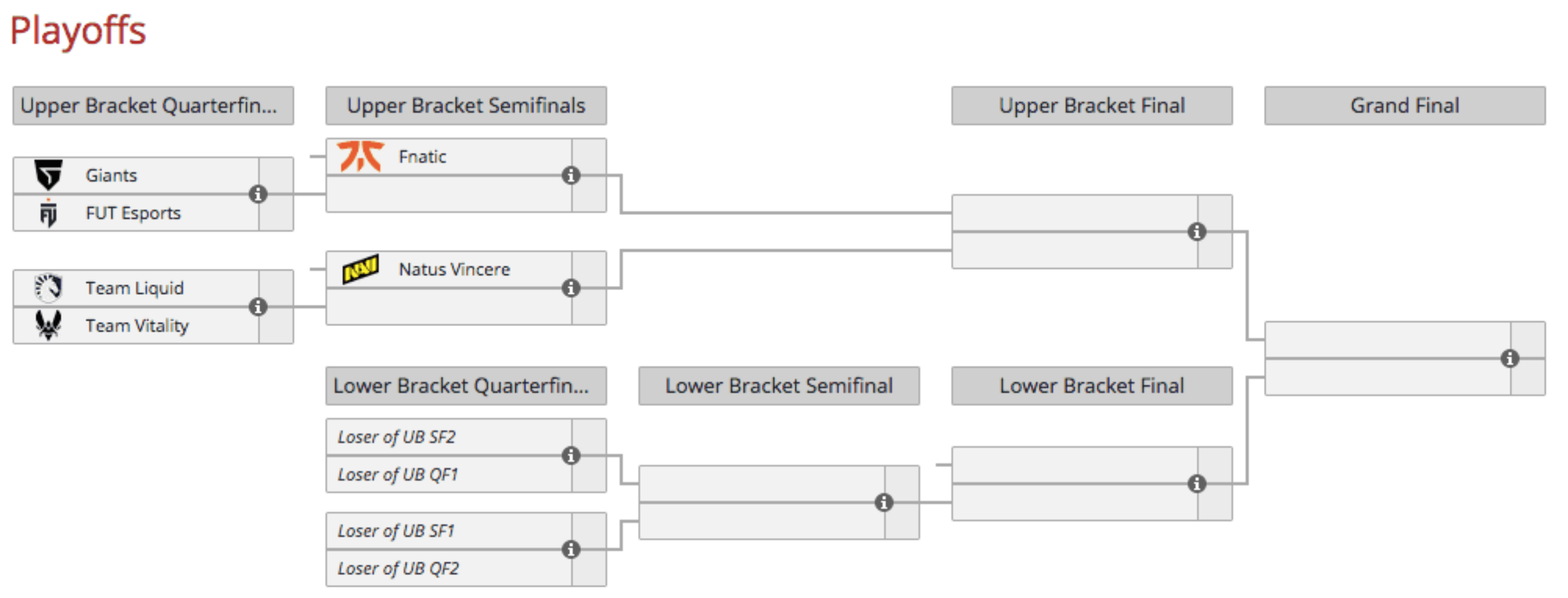Click the Fnatic team logo

coord(360,156)
